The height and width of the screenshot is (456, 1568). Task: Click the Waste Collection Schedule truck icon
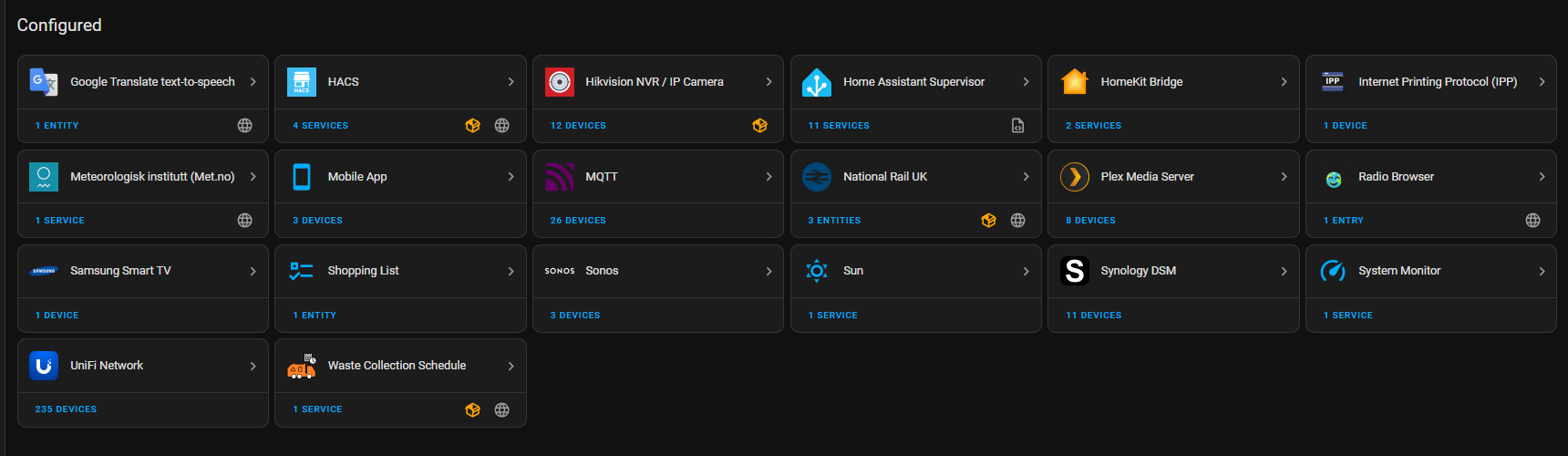click(301, 366)
